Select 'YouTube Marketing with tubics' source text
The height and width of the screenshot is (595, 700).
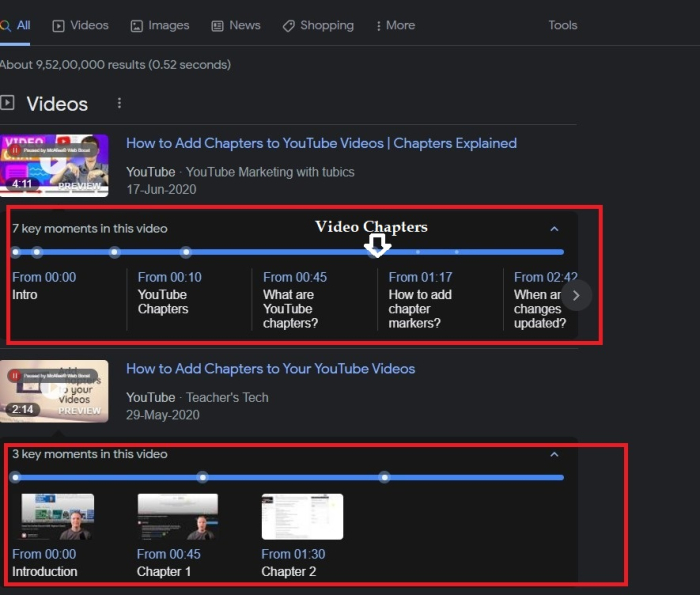270,172
